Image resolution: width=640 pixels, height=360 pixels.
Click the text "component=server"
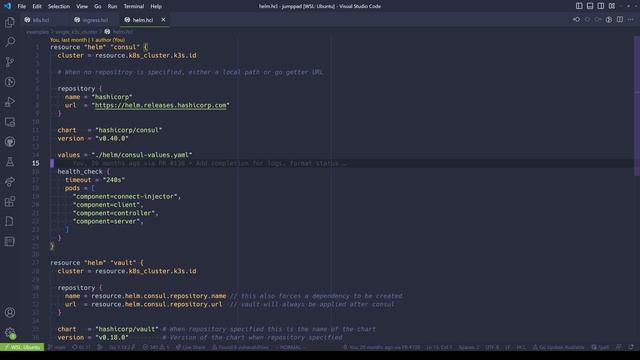(x=107, y=222)
